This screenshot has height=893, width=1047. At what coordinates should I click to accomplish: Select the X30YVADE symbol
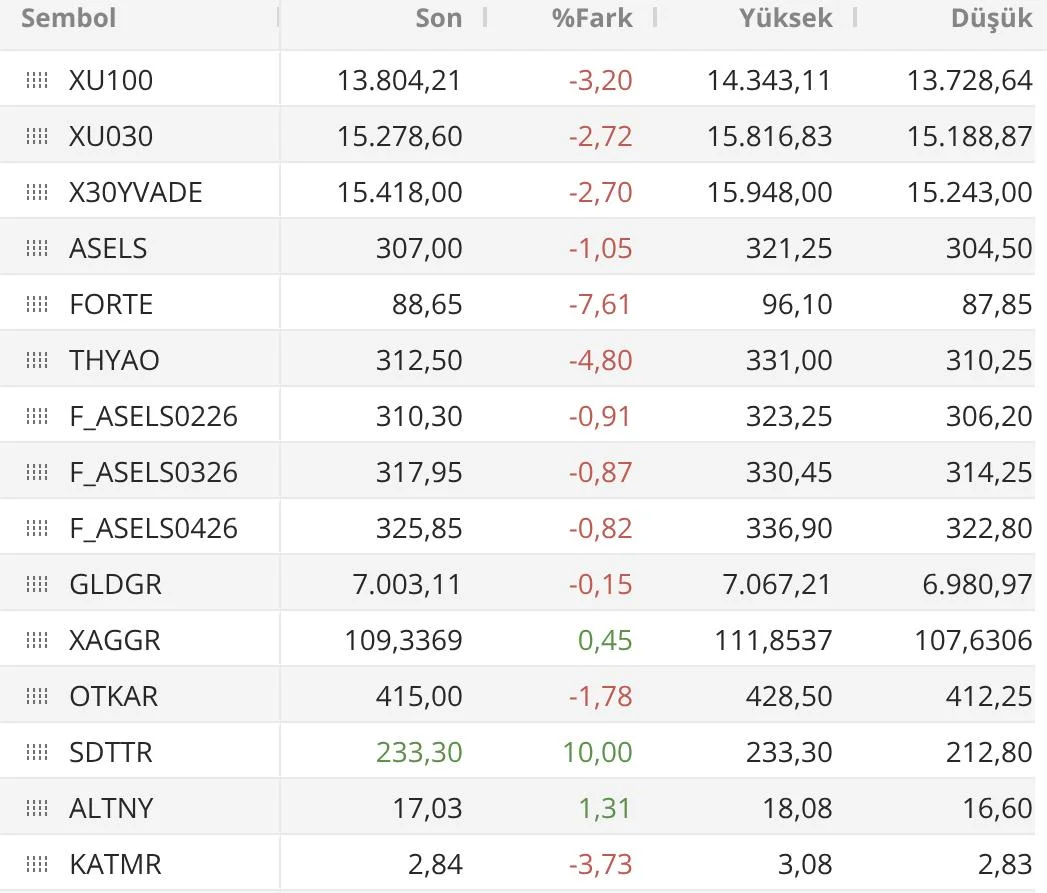(136, 192)
